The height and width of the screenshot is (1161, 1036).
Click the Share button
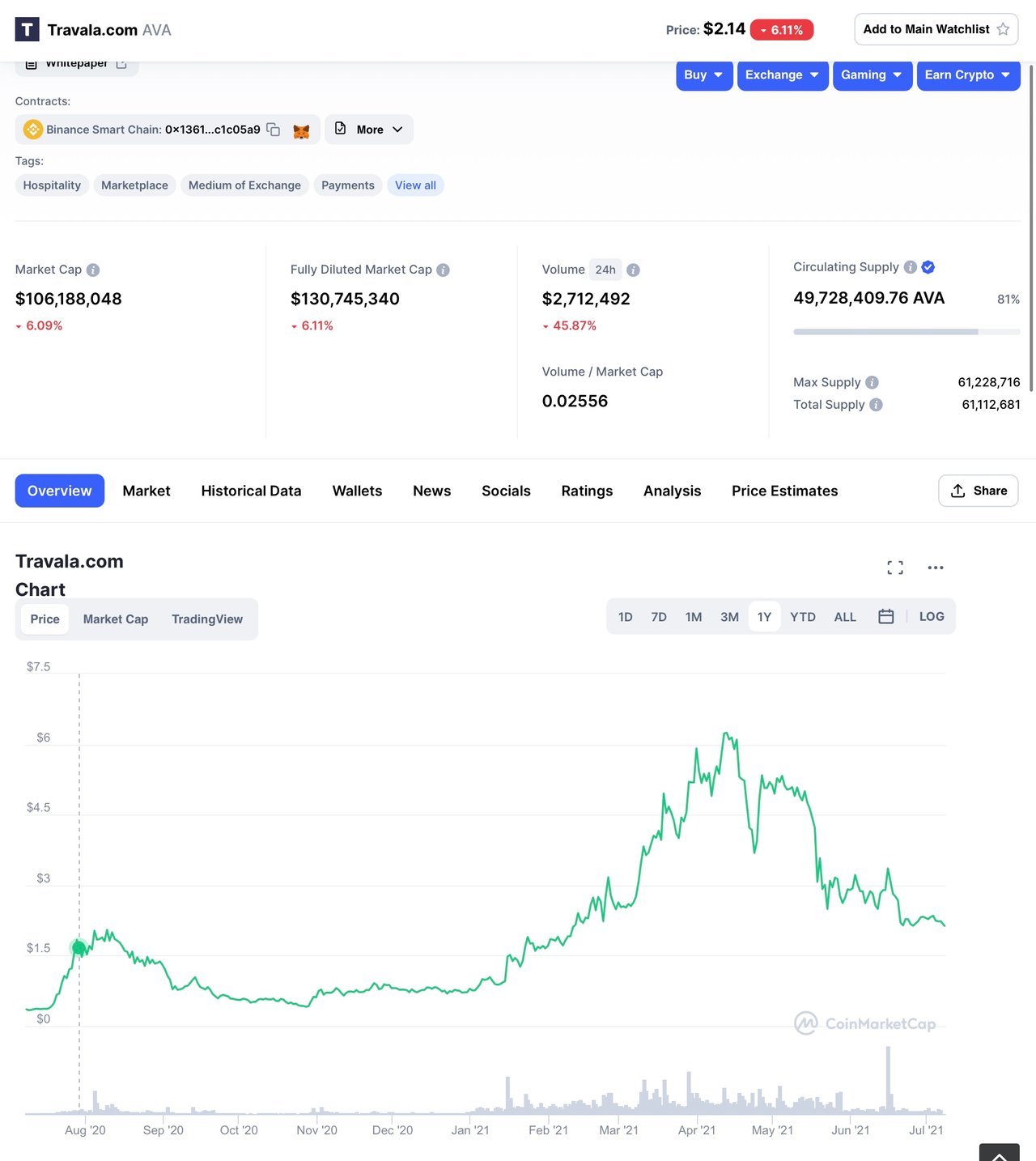pos(978,491)
